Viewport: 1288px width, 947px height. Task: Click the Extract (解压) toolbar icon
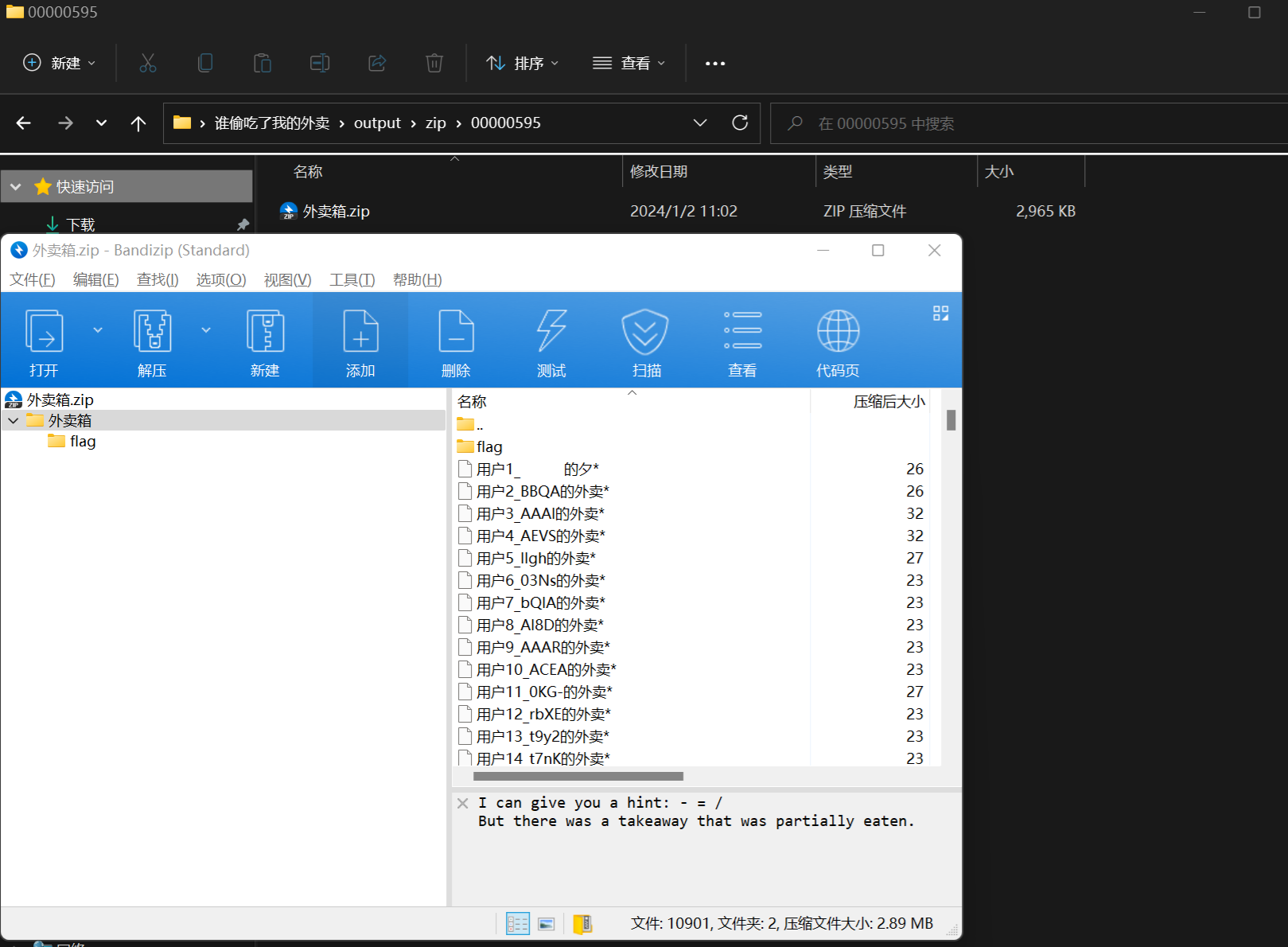pyautogui.click(x=152, y=331)
